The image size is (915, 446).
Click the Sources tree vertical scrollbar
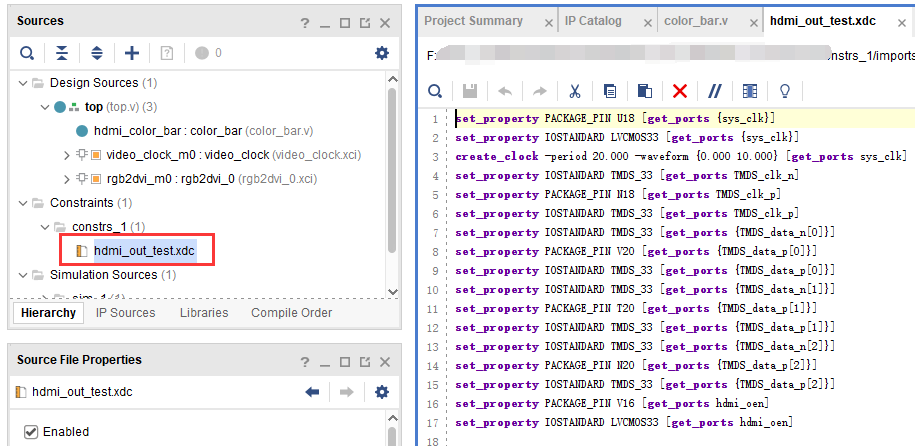point(392,169)
